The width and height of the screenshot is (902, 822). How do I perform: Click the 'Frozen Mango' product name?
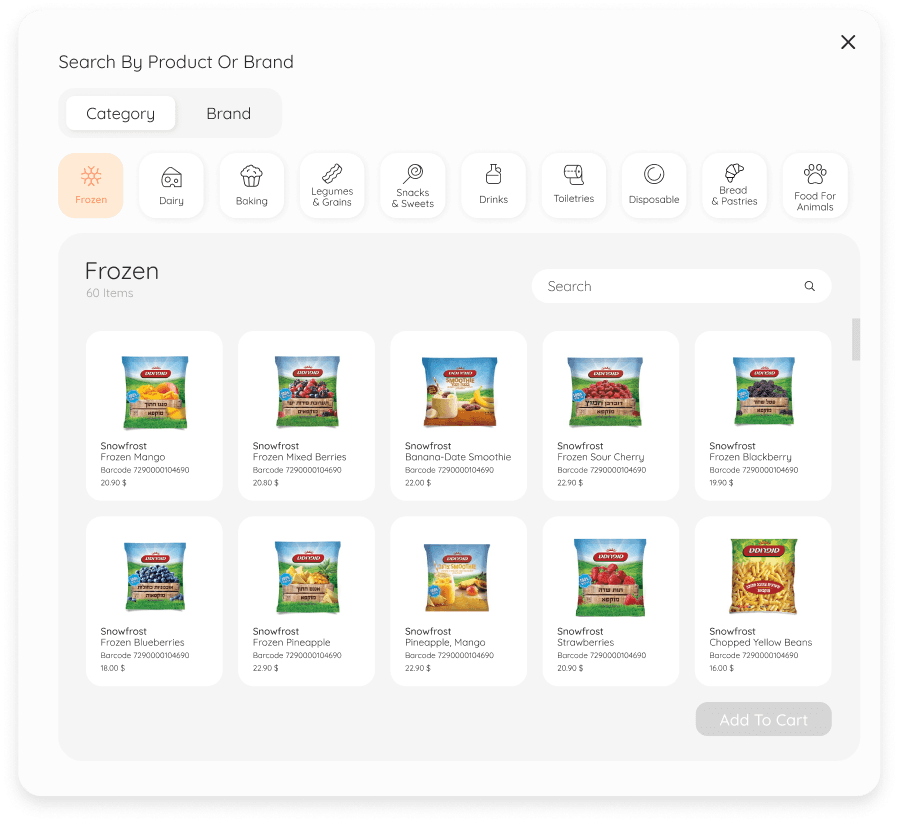(133, 457)
